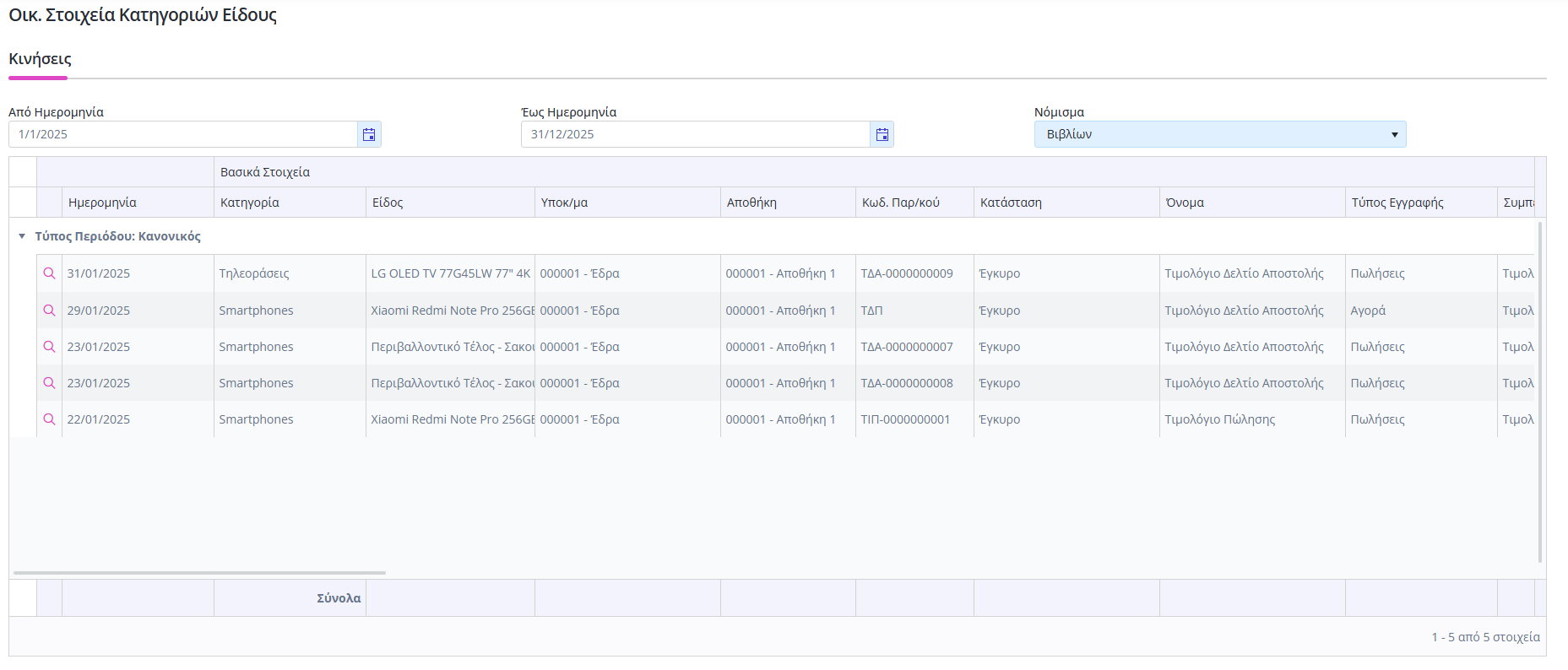The width and height of the screenshot is (1568, 670).
Task: Sort by the Είδος column header
Action: 450,203
